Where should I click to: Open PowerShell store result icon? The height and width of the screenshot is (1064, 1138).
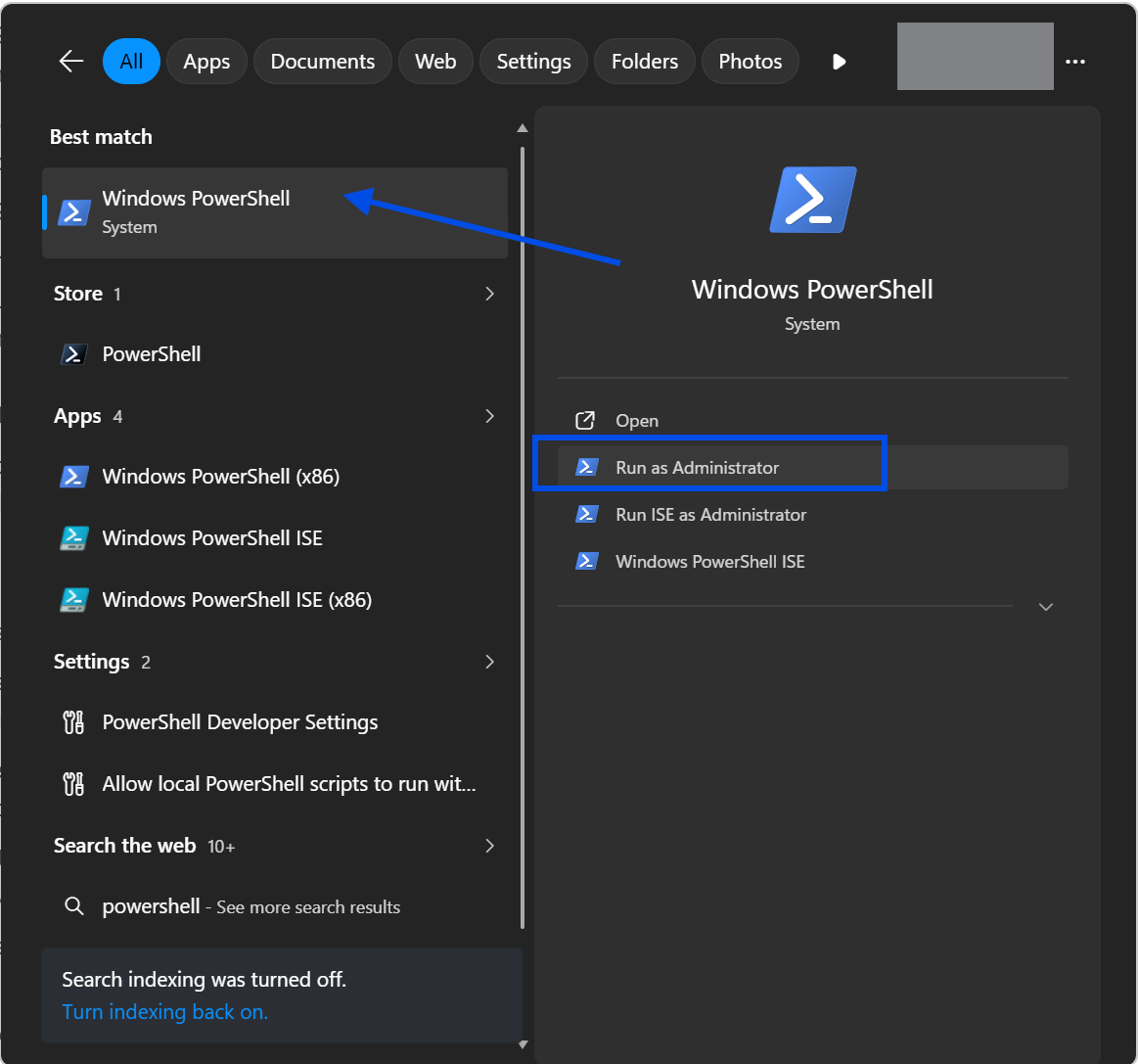(74, 354)
